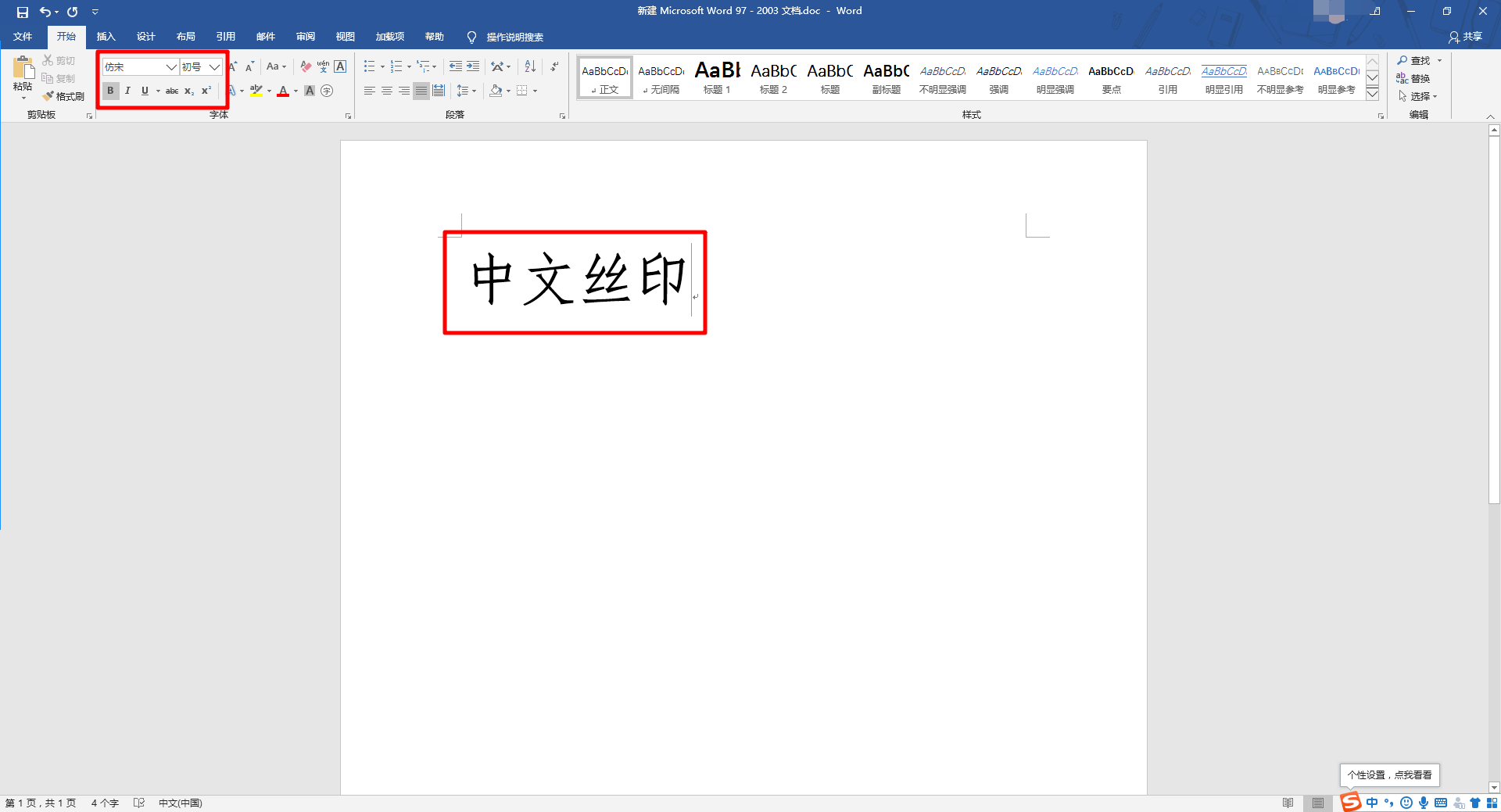This screenshot has height=812, width=1501.
Task: Switch to read mode view in the status bar
Action: click(1288, 803)
